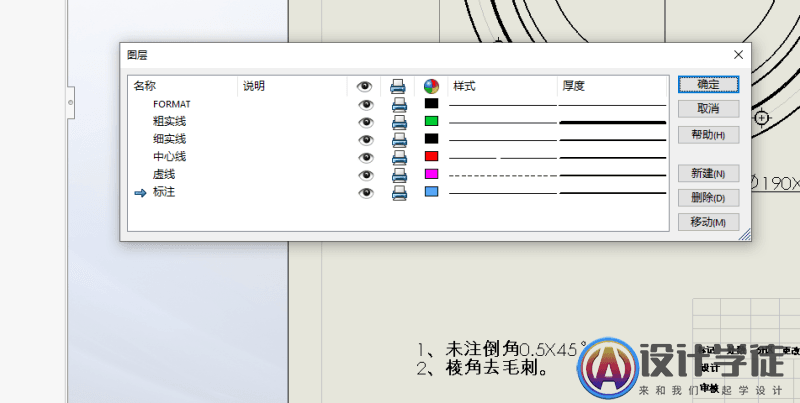Change the blue color of 标注 layer

(431, 191)
